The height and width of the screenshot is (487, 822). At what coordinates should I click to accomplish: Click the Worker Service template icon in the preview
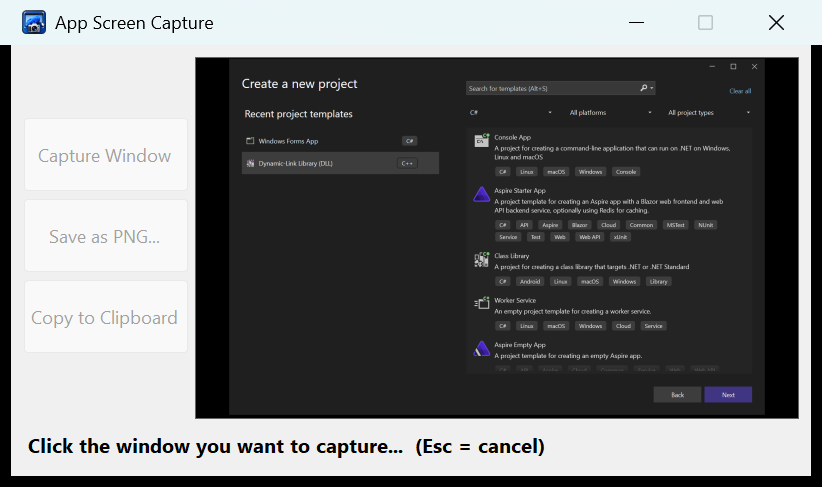point(481,304)
